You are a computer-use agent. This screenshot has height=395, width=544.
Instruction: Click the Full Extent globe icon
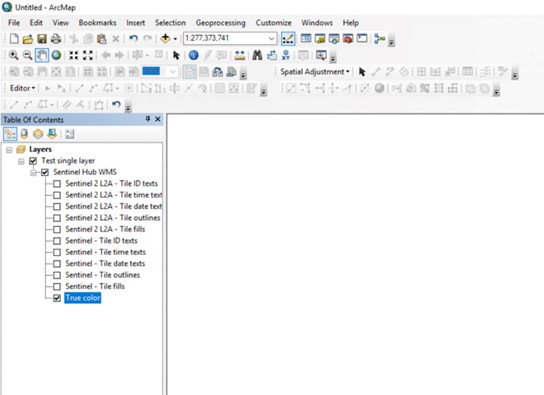[56, 55]
